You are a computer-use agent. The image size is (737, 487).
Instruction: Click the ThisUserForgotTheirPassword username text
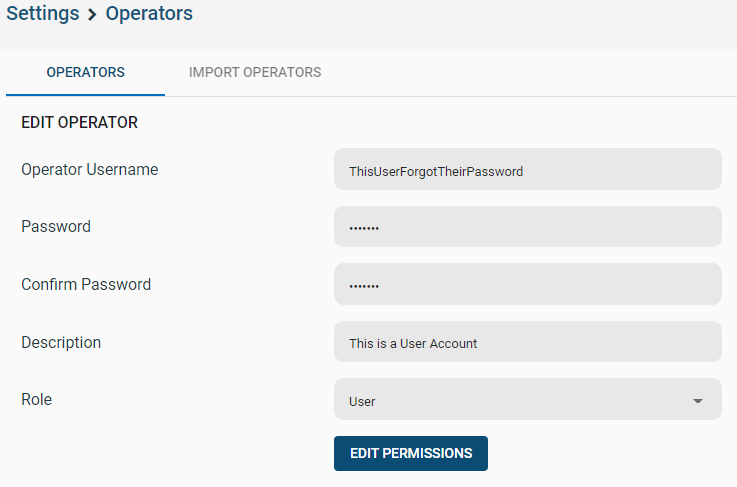[x=436, y=172]
